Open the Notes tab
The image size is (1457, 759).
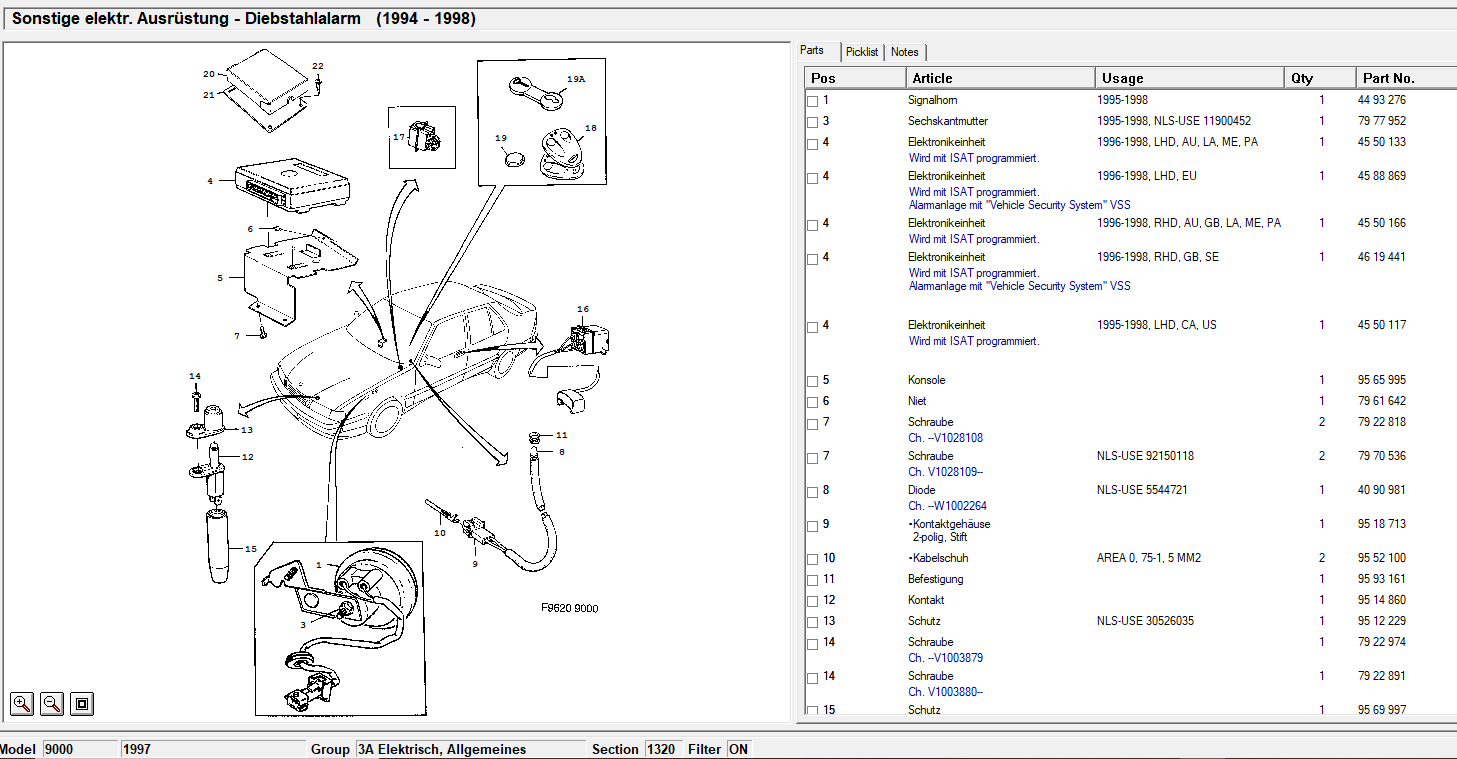905,52
